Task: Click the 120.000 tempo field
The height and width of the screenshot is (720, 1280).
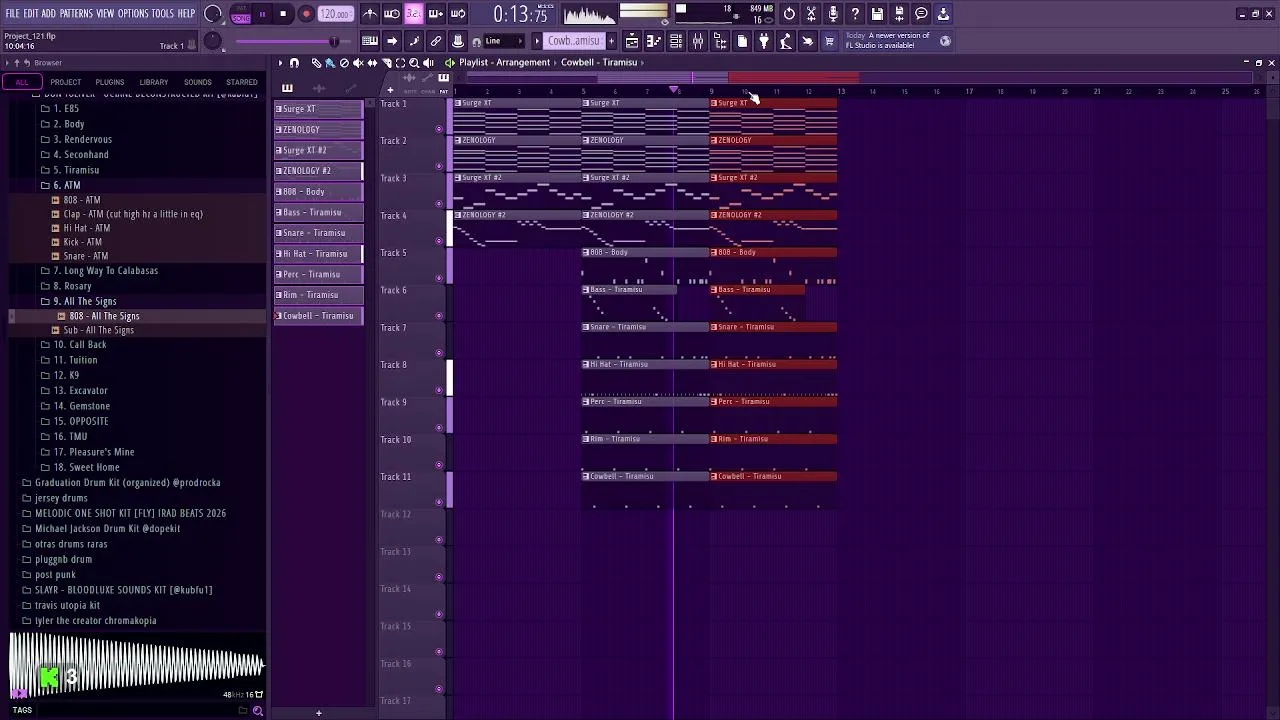Action: pyautogui.click(x=336, y=14)
